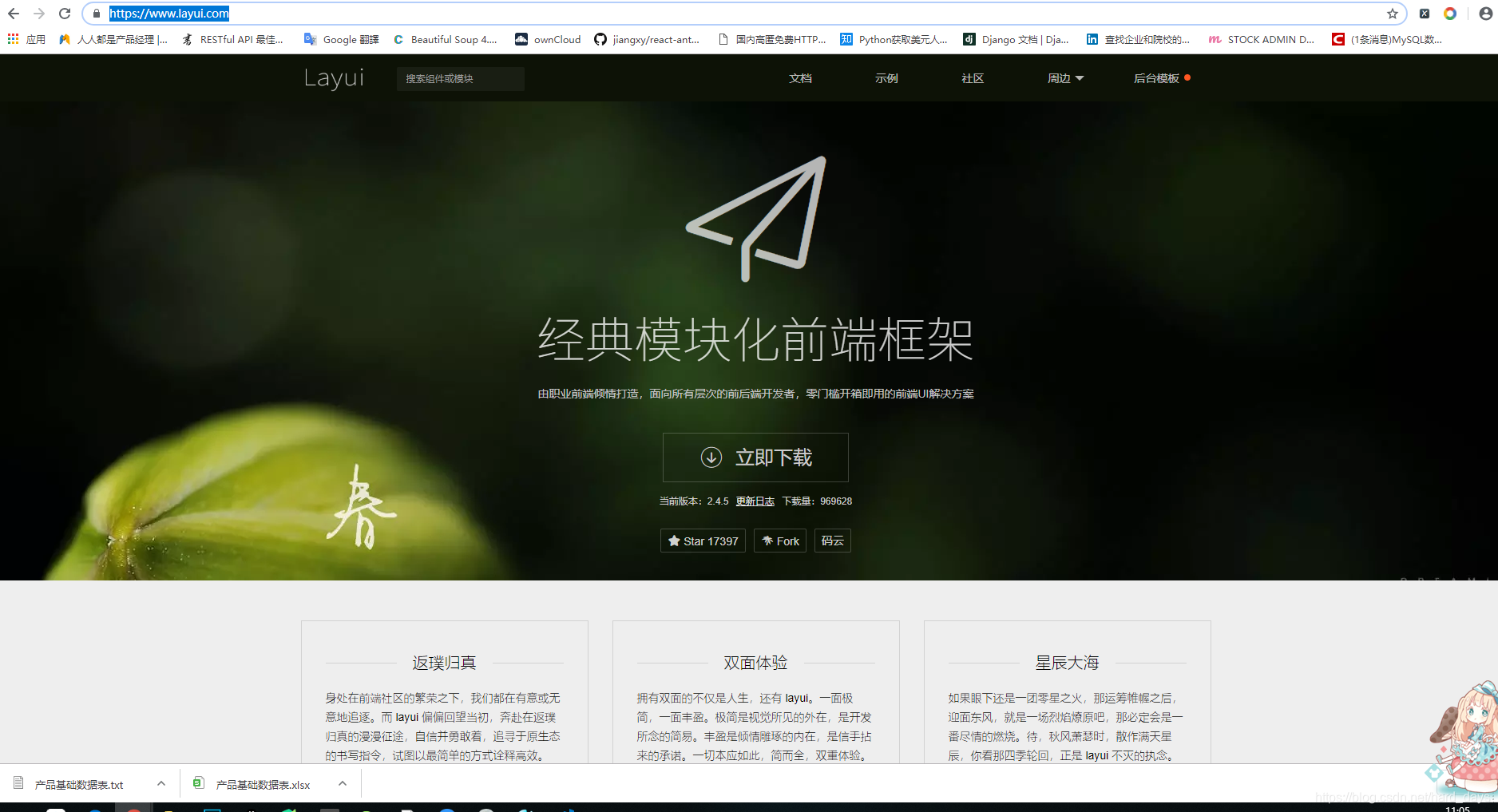Open the 查找企业和院校 LinkedIn bookmark
The image size is (1498, 812).
tap(1138, 39)
